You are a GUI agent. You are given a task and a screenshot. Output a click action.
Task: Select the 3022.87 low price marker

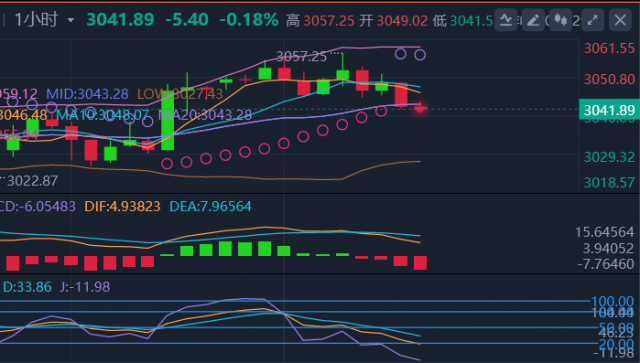point(33,180)
